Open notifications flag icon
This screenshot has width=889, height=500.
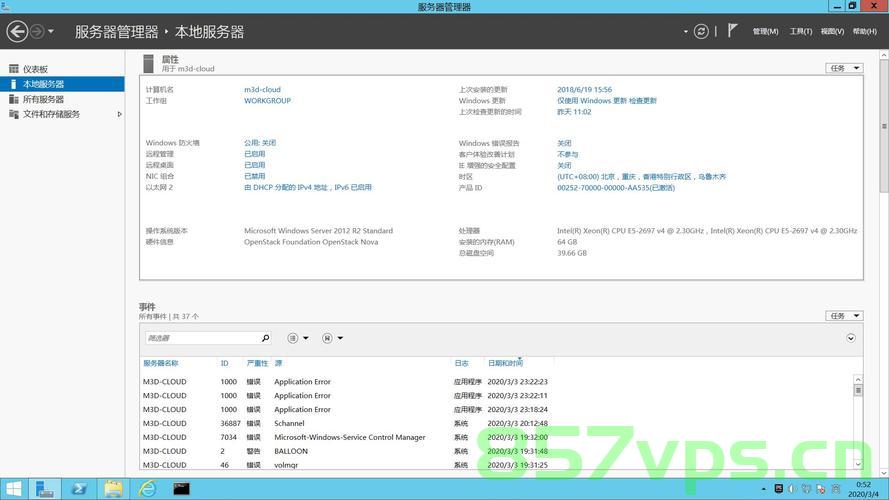(732, 31)
